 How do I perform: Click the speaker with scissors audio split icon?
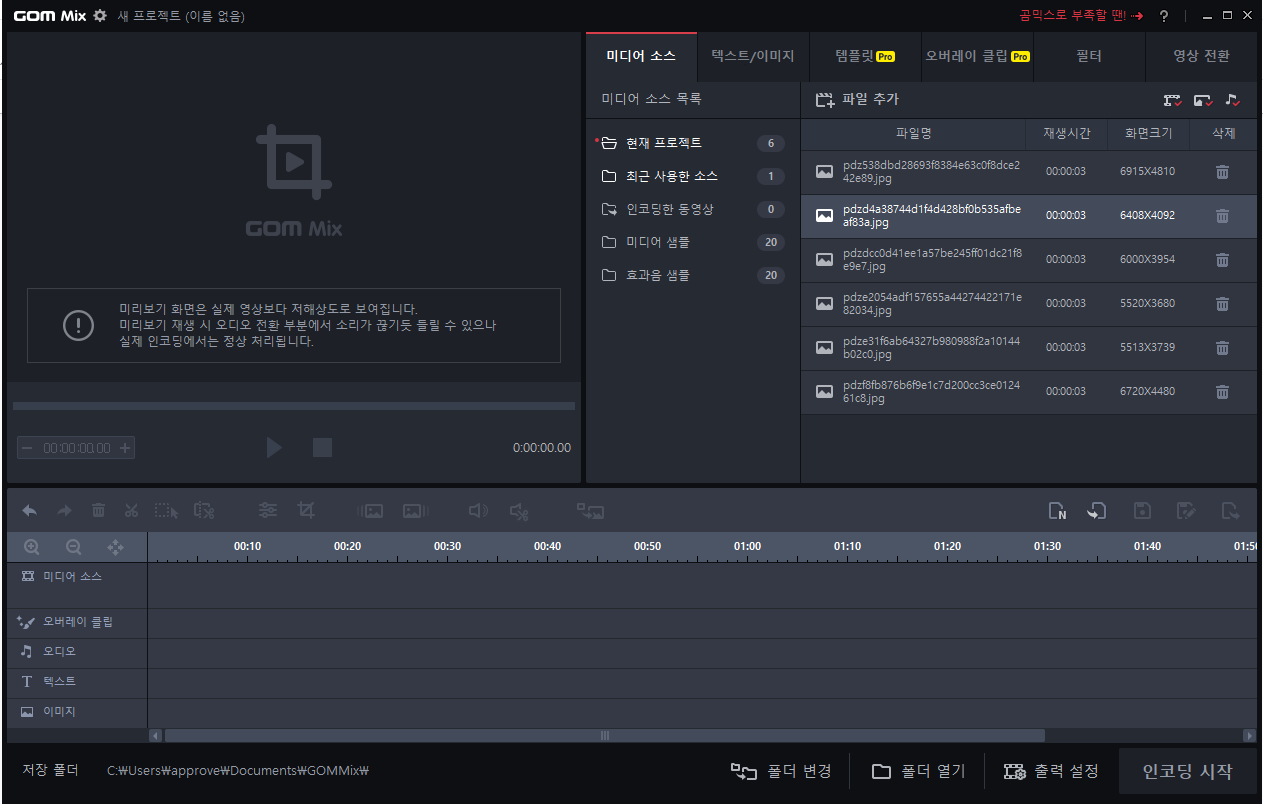519,511
